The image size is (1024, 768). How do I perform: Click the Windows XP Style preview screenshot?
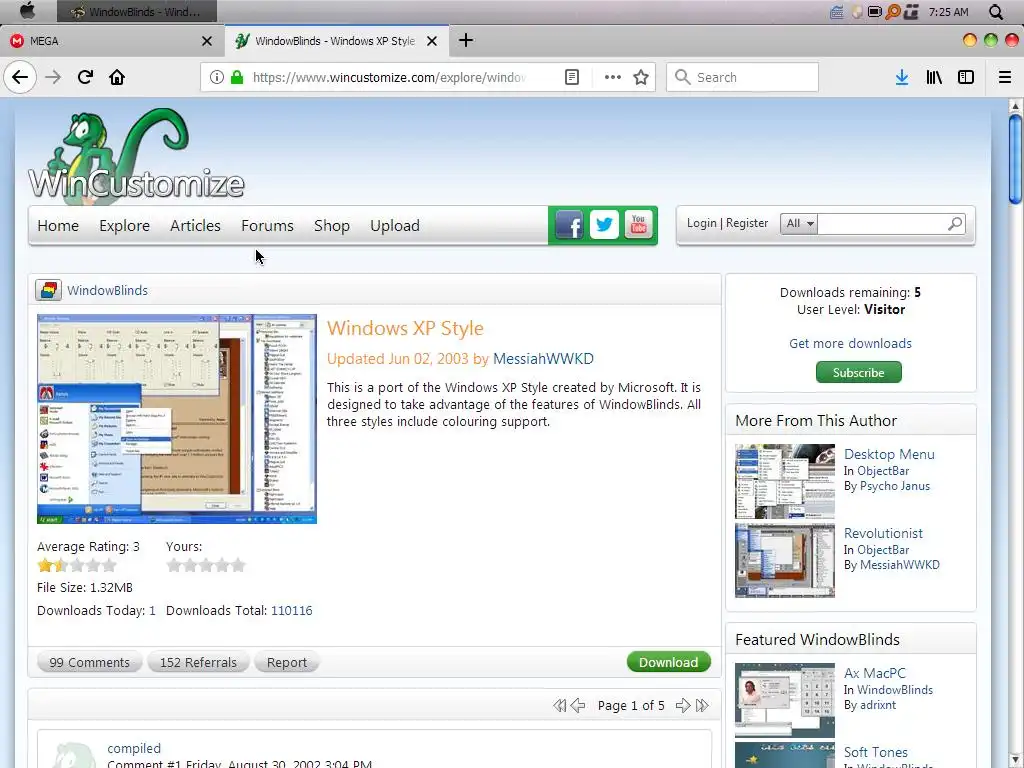[x=177, y=419]
